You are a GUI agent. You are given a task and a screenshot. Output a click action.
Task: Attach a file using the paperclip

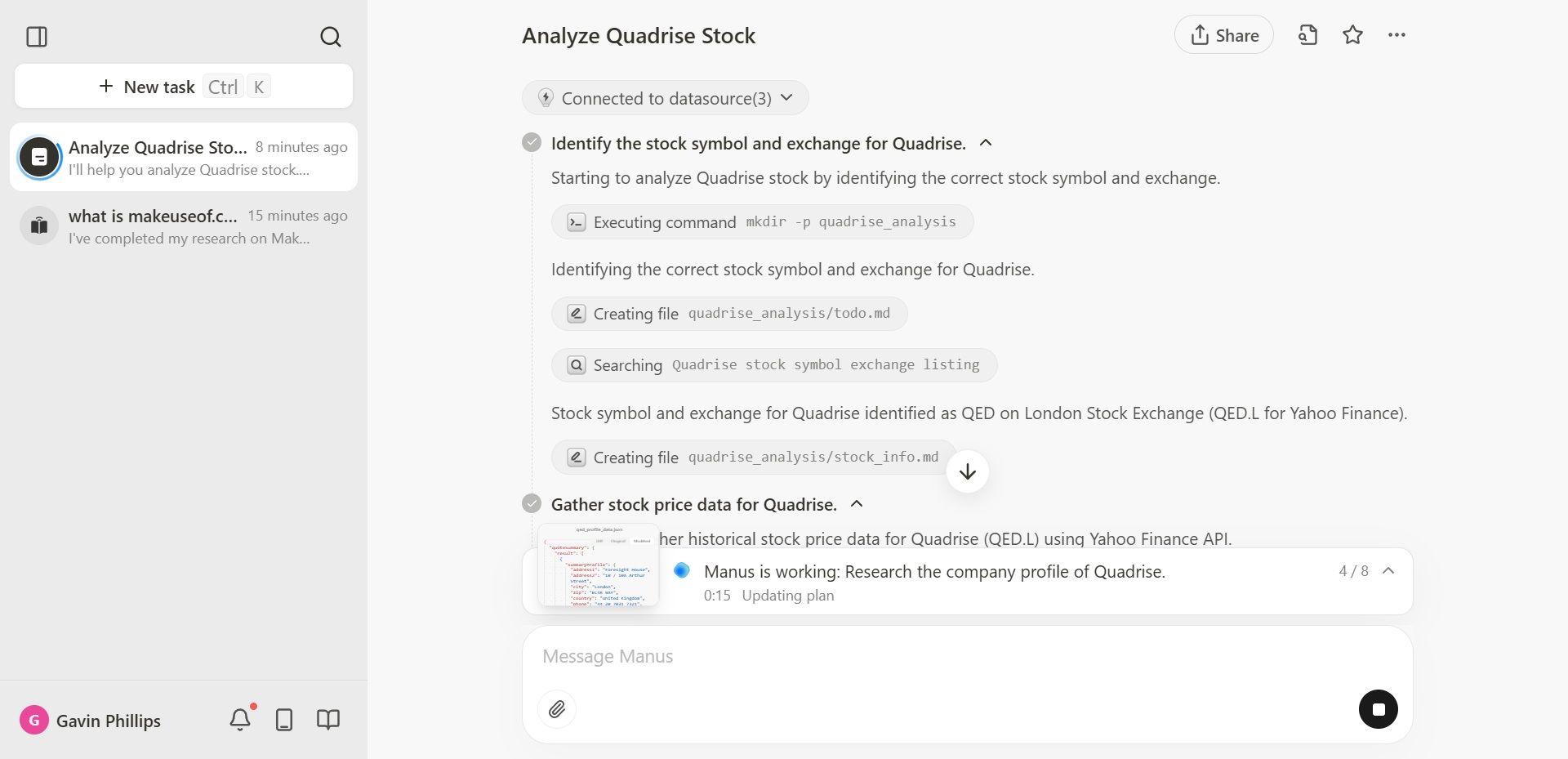click(558, 709)
